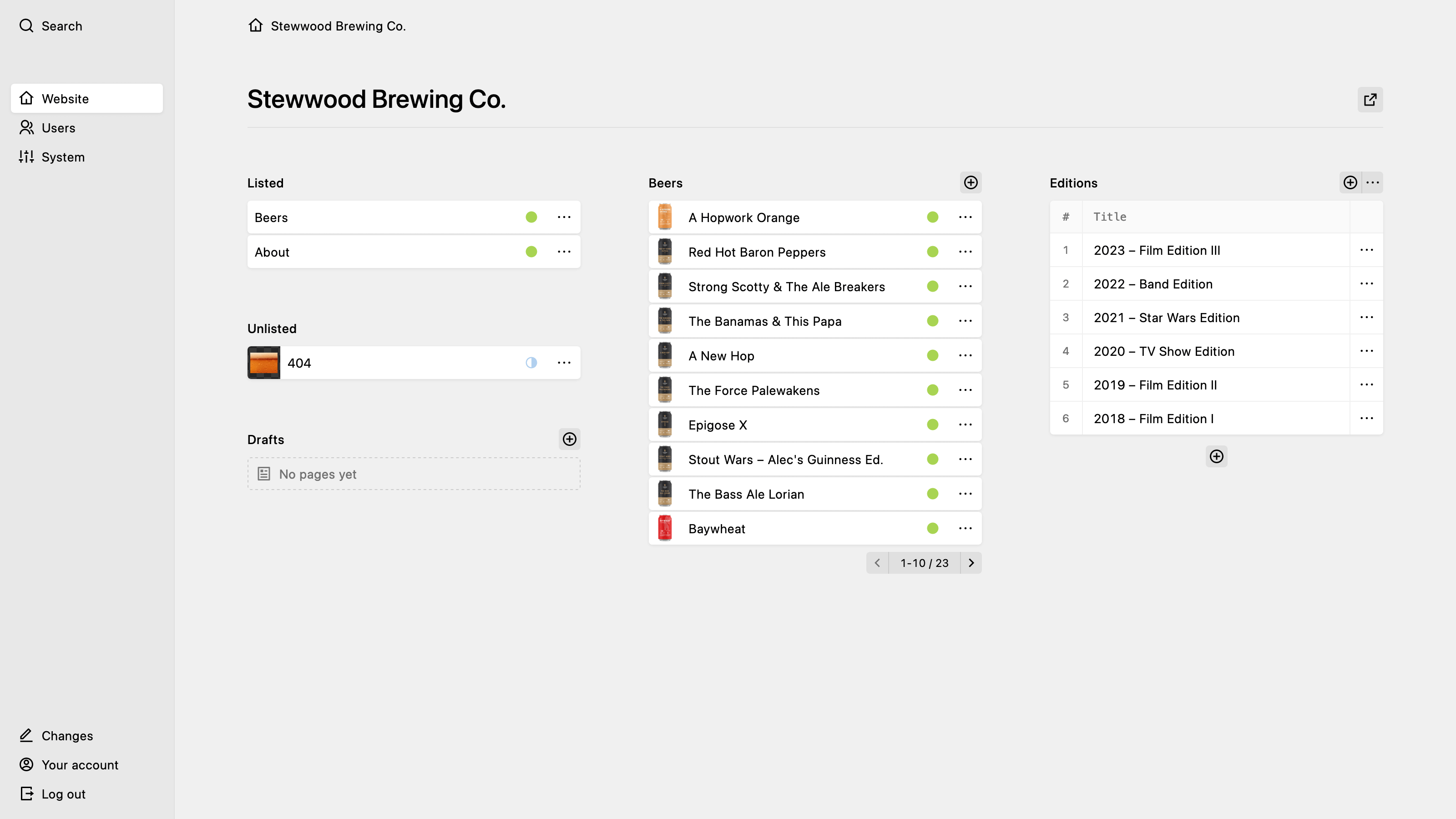Go to previous page of beers

click(x=877, y=563)
